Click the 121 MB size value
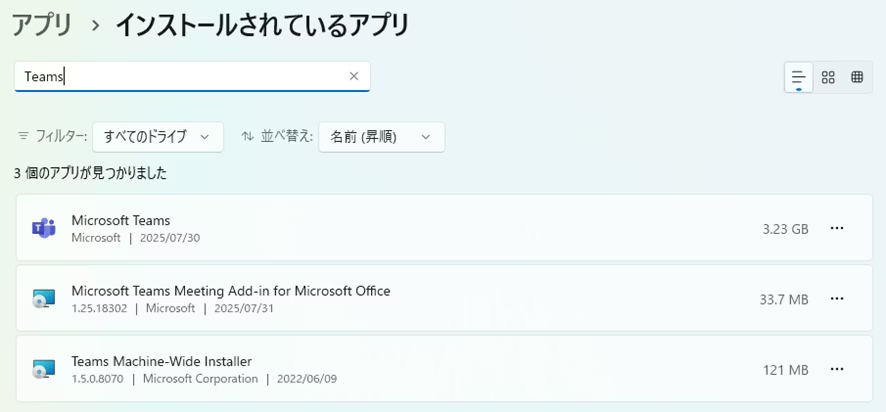886x412 pixels. pyautogui.click(x=786, y=370)
